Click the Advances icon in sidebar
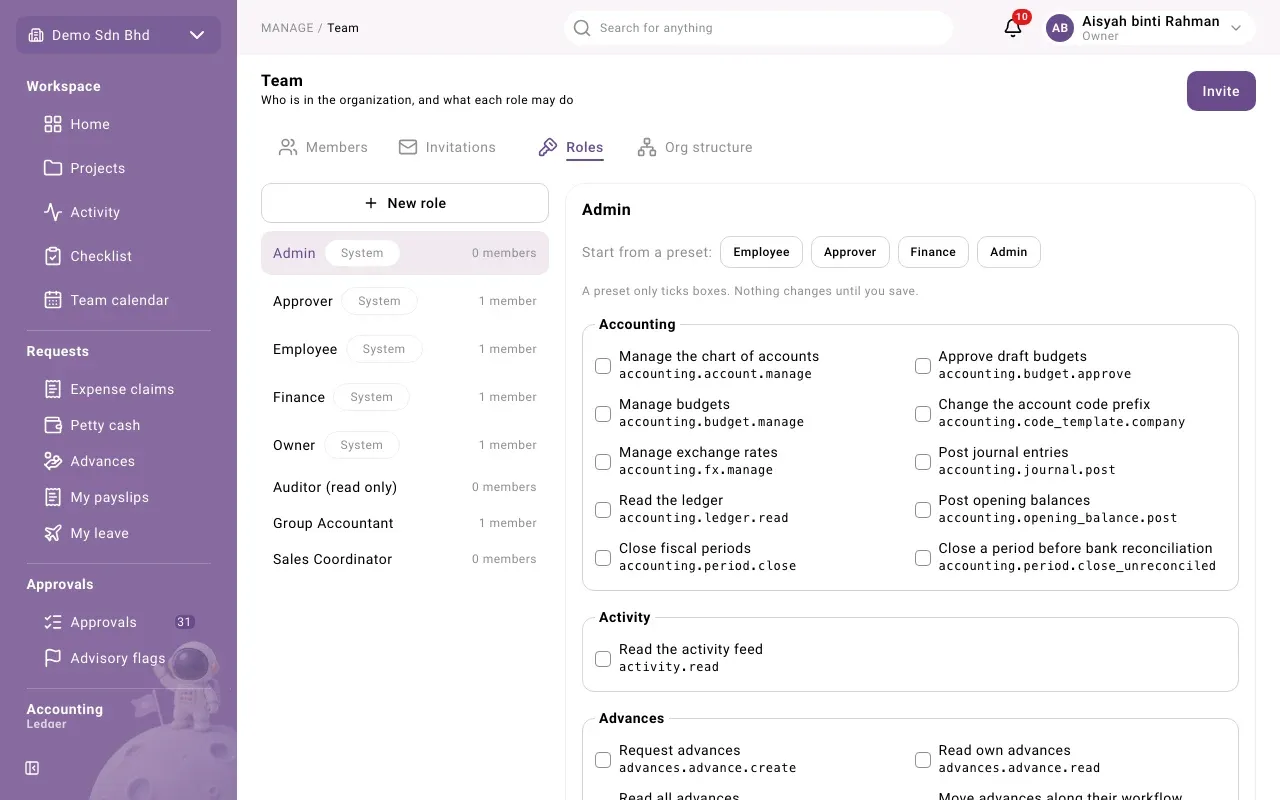Viewport: 1280px width, 800px height. 53,461
